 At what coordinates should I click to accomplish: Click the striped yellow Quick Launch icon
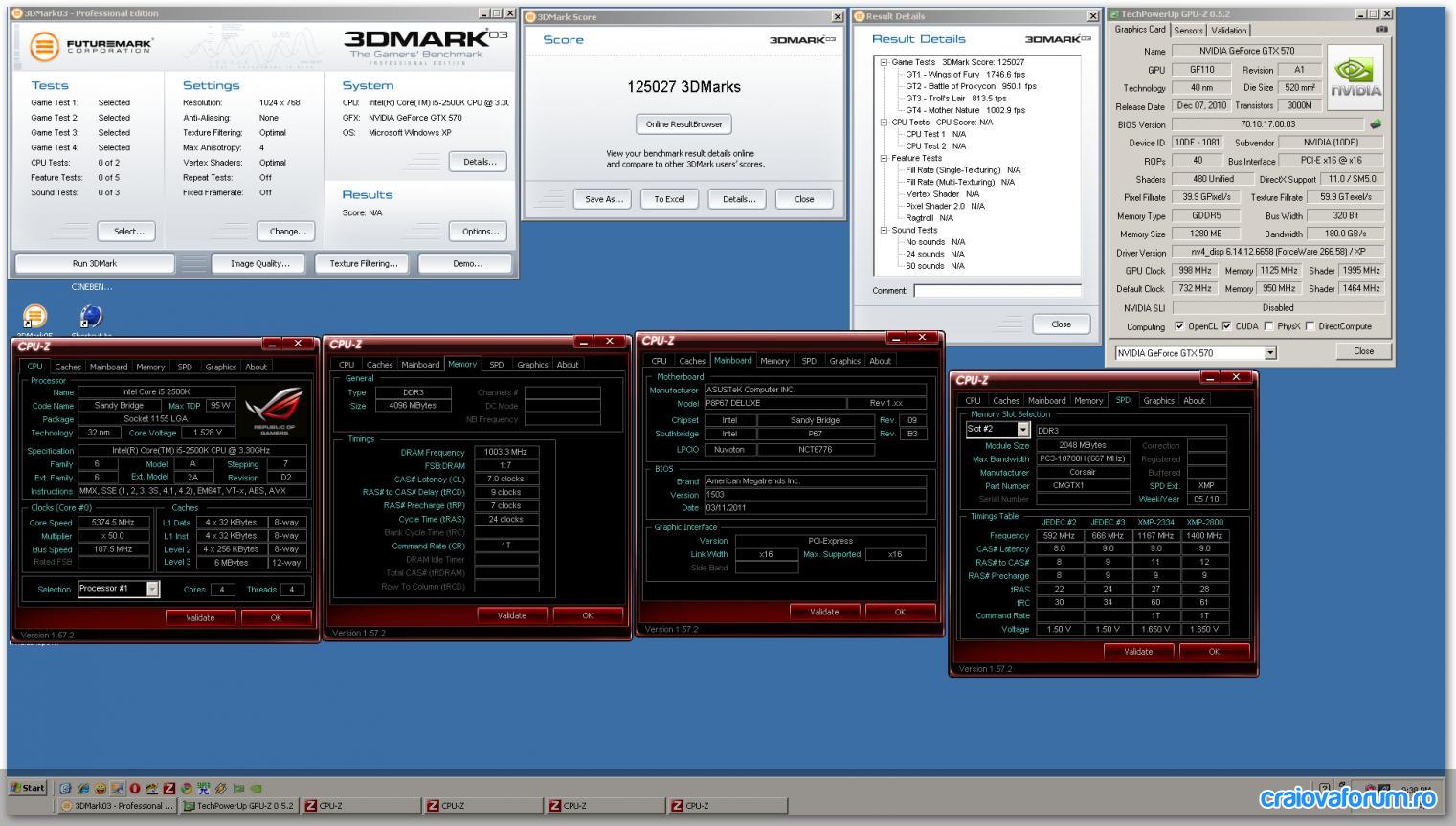tap(221, 789)
